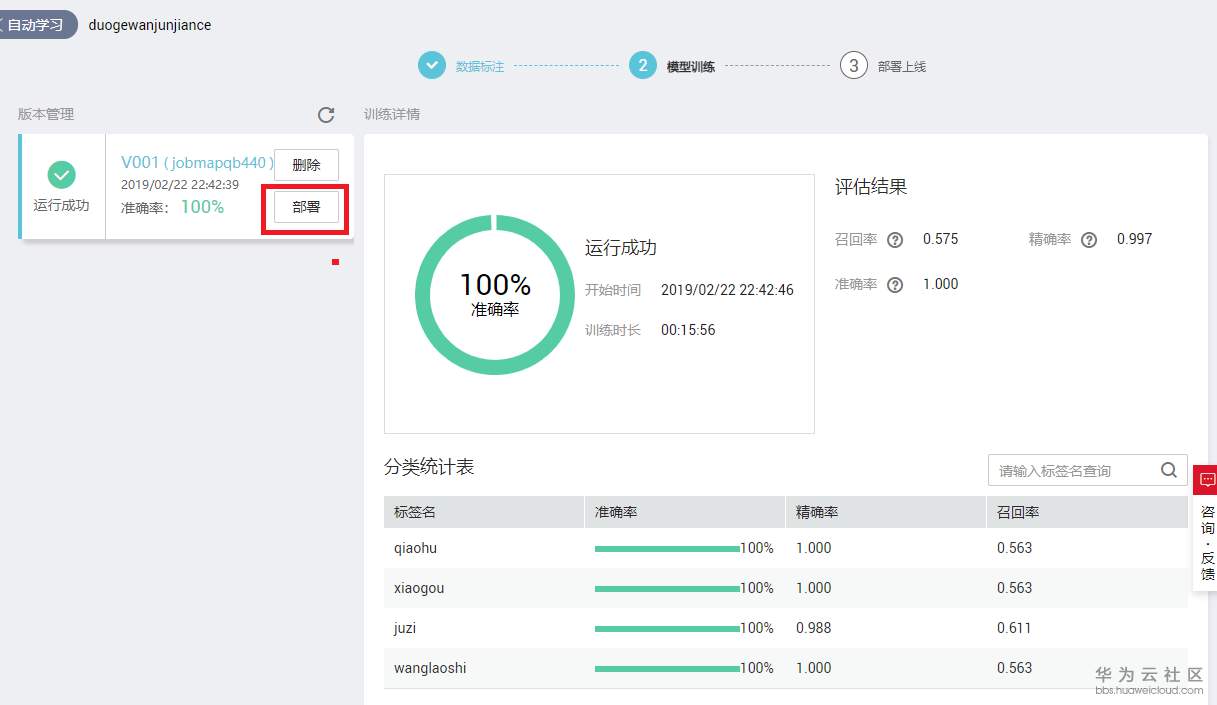Viewport: 1217px width, 705px height.
Task: Go back via 自动学习 button
Action: tap(36, 25)
